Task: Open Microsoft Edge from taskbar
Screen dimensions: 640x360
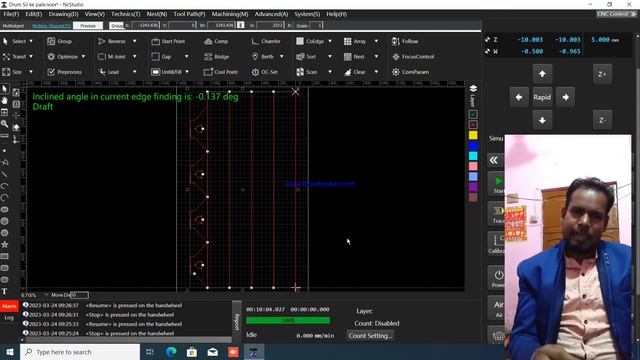Action: click(171, 352)
